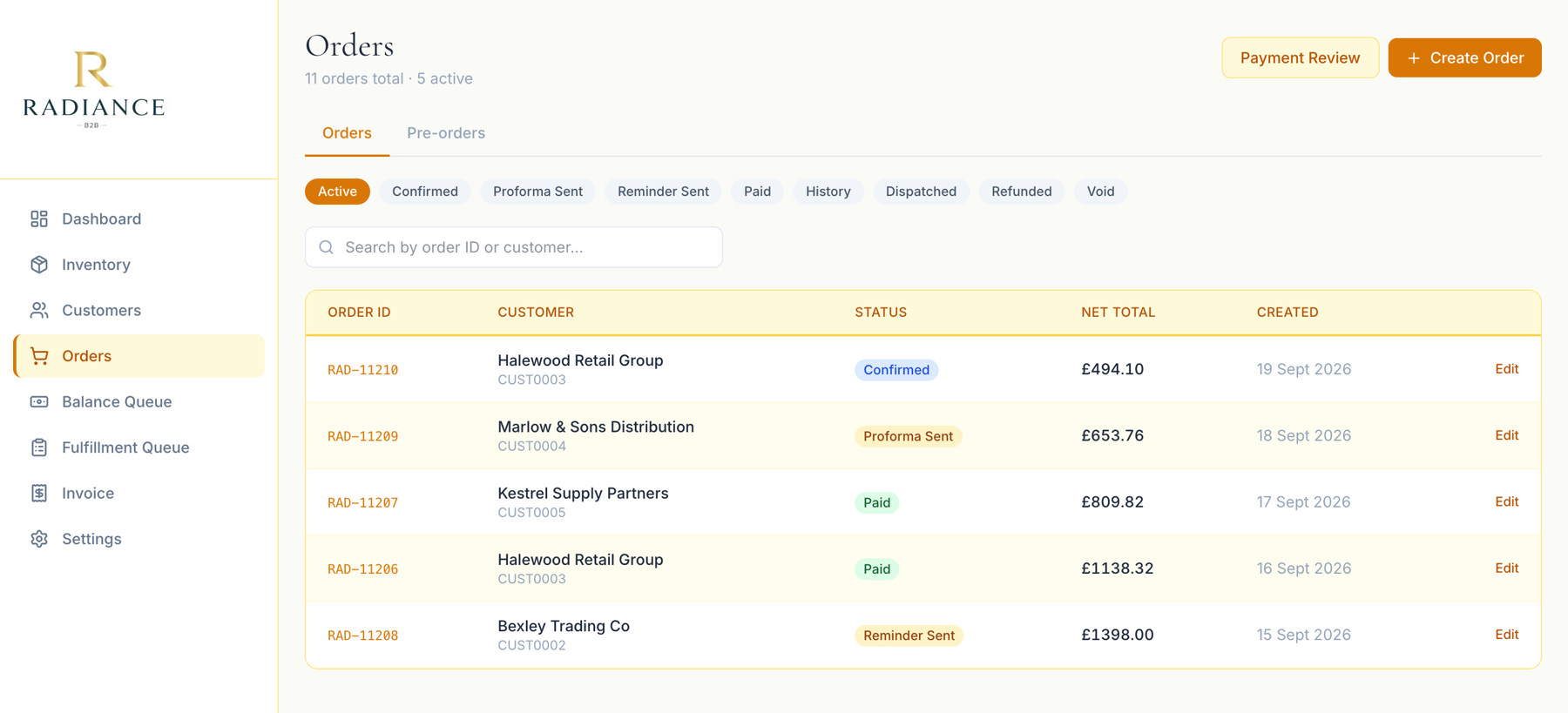
Task: Open order ID RAD-11209
Action: pos(362,436)
